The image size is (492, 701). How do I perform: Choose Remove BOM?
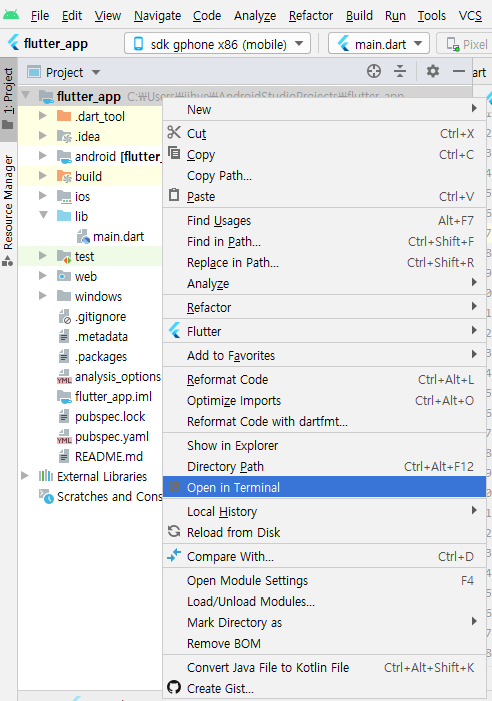point(324,643)
